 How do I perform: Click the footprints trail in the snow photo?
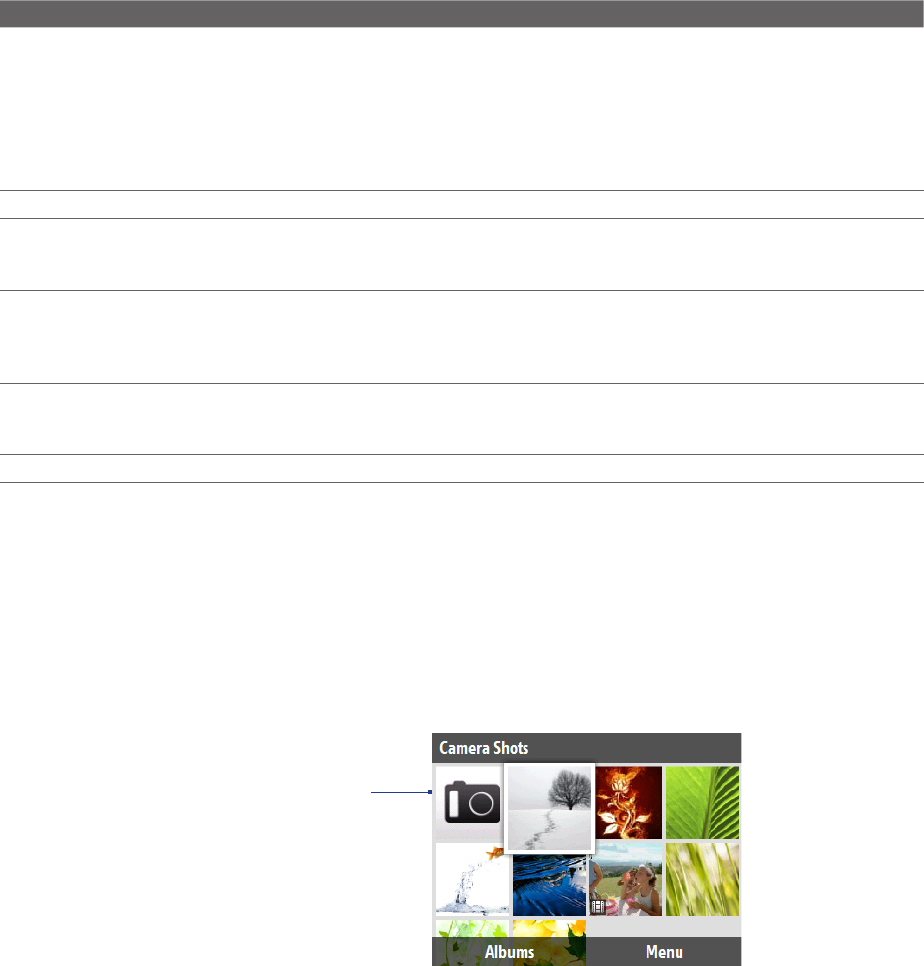[x=538, y=830]
